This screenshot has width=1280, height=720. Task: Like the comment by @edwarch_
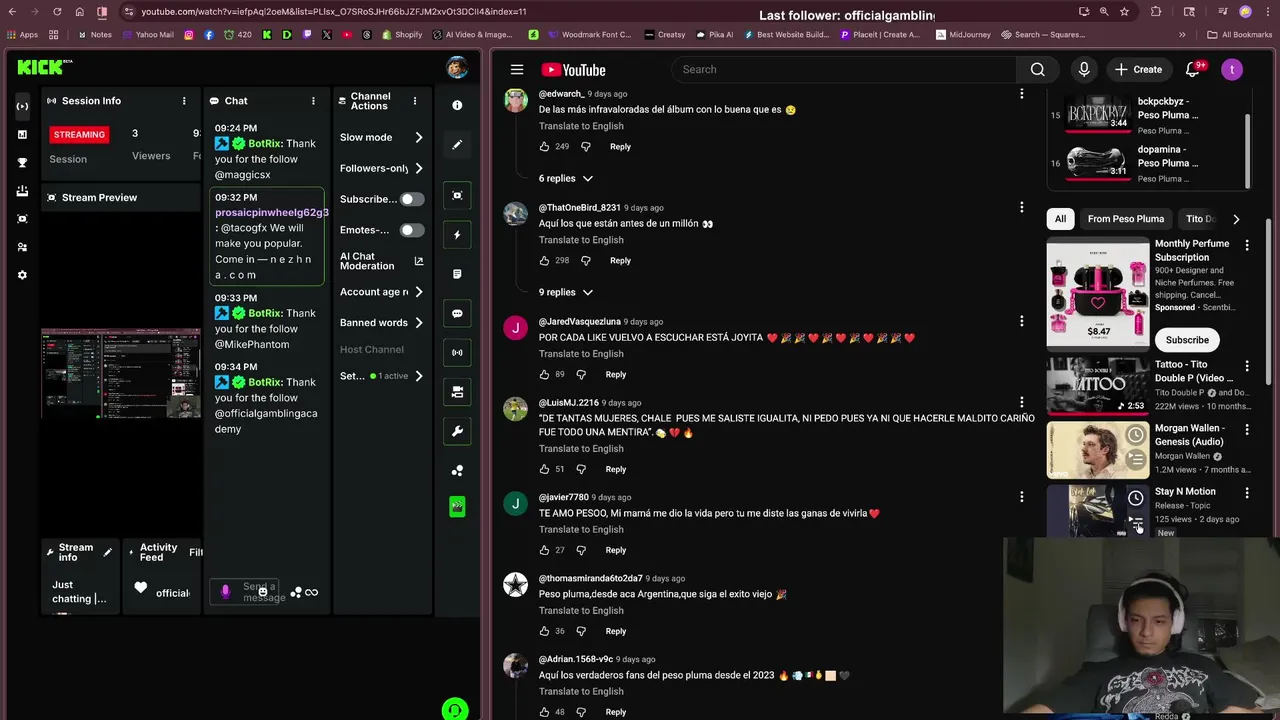tap(544, 146)
